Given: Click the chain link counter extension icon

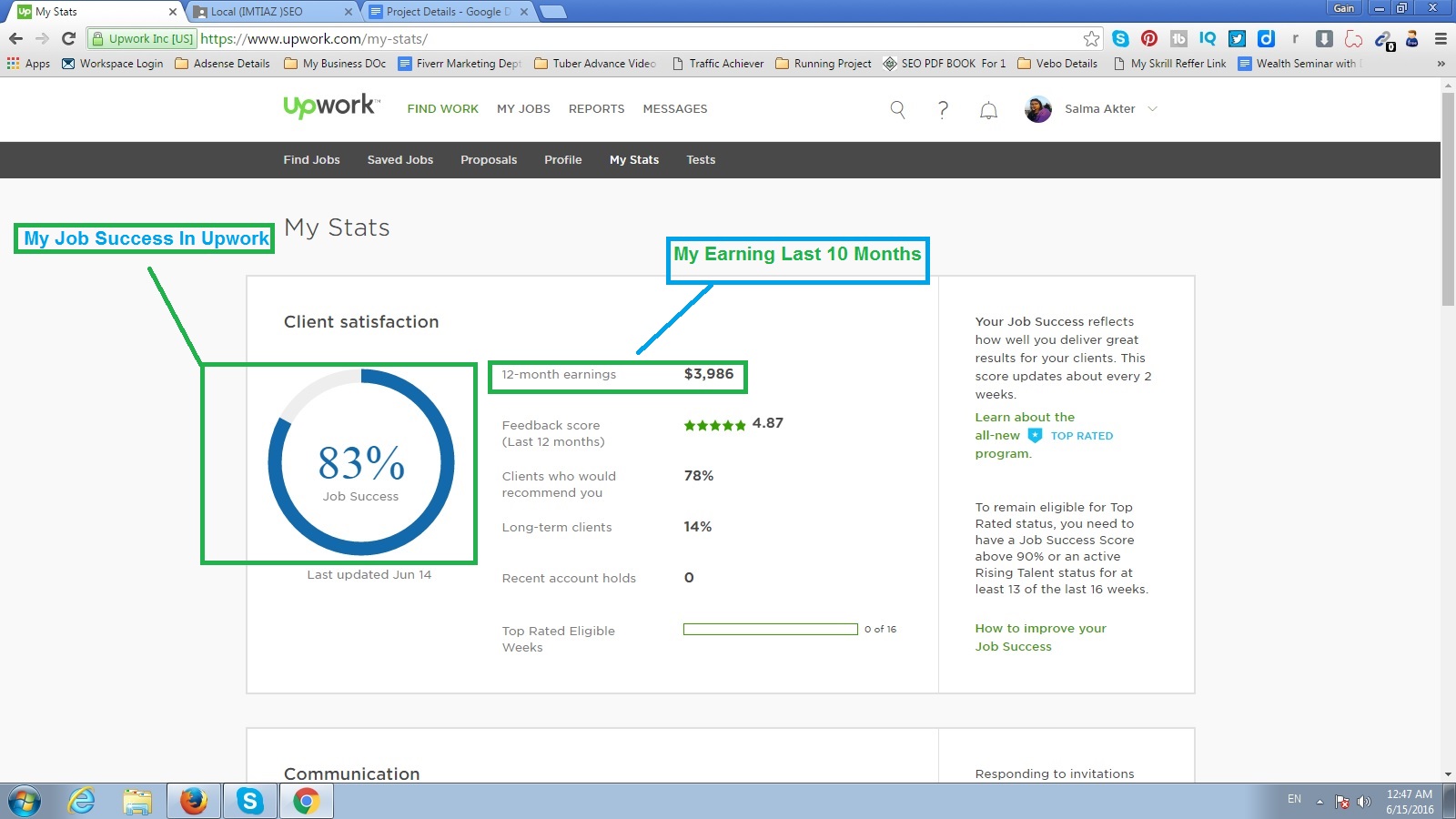Looking at the screenshot, I should 1383,39.
